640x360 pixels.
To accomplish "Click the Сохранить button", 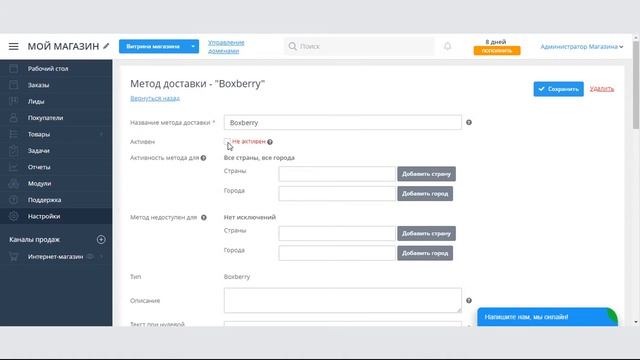I will 558,89.
